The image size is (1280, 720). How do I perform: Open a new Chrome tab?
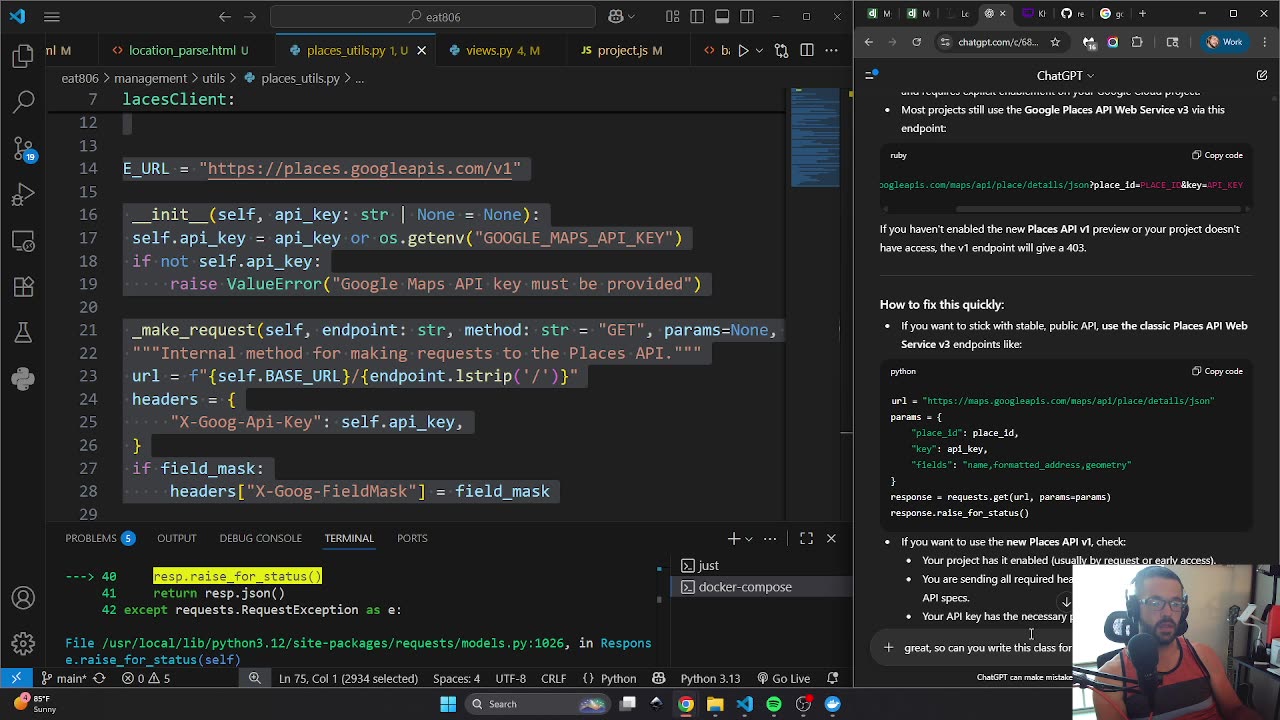[1142, 13]
